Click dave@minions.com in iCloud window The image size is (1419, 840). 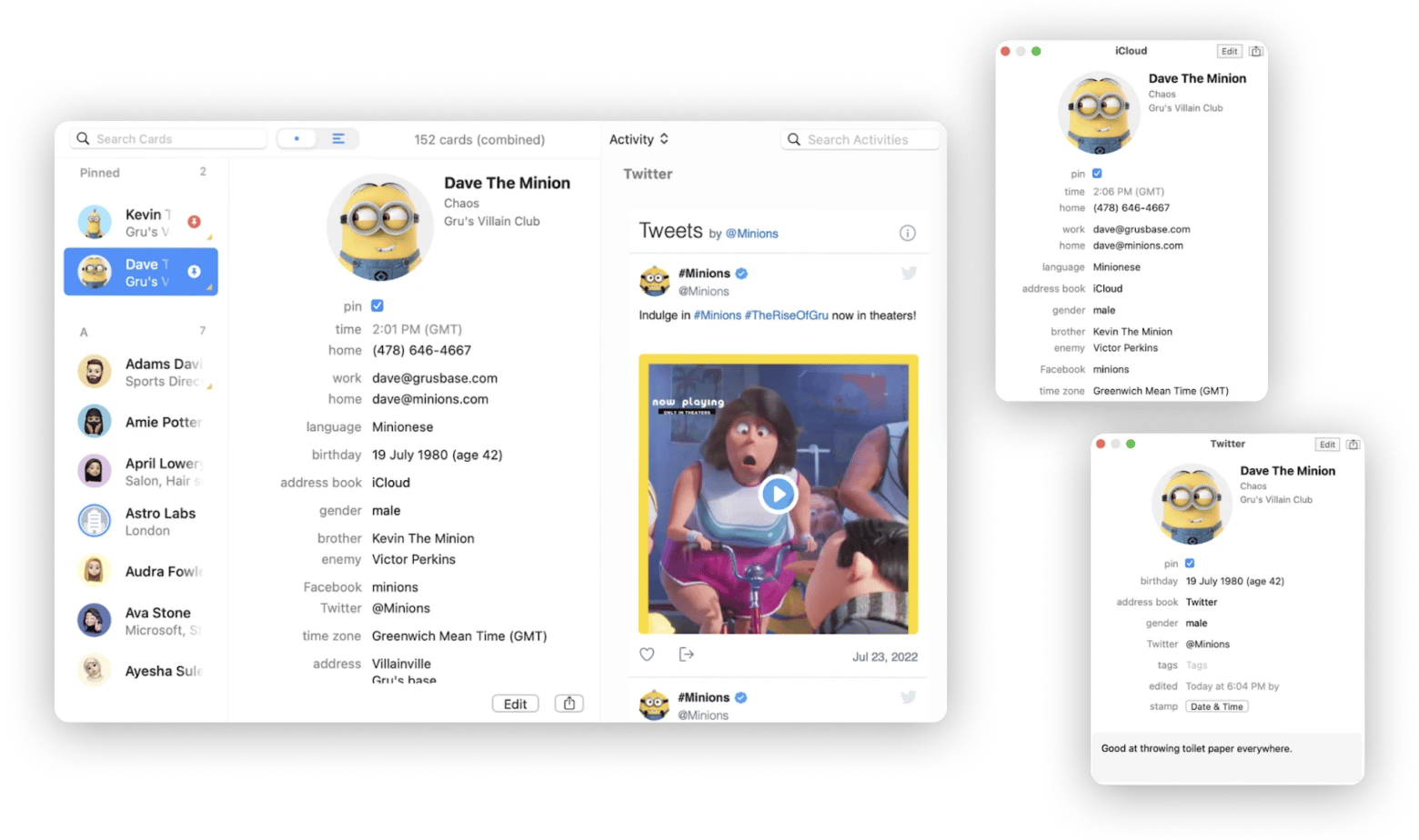tap(1138, 246)
